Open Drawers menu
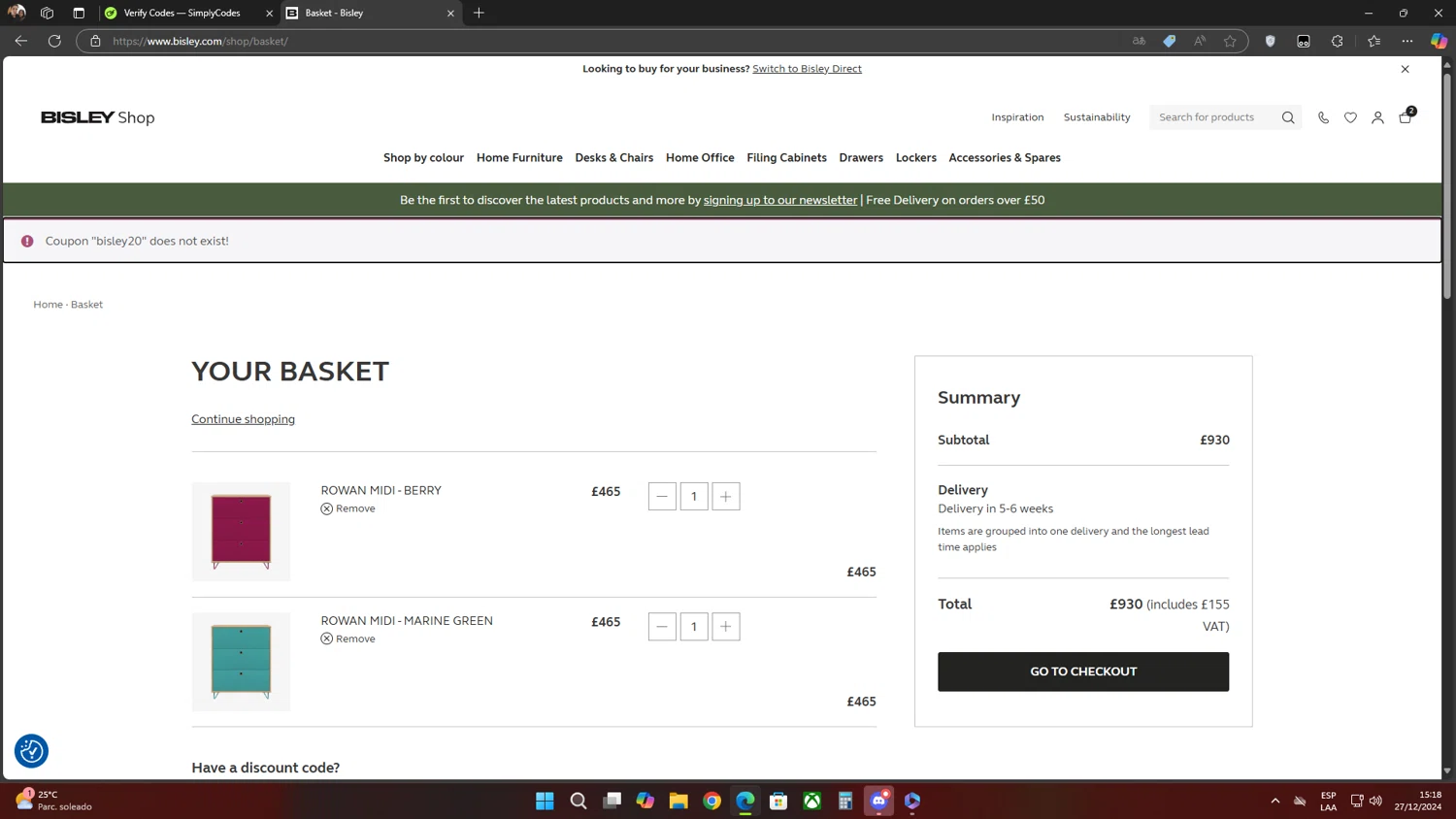The image size is (1456, 819). coord(861,157)
